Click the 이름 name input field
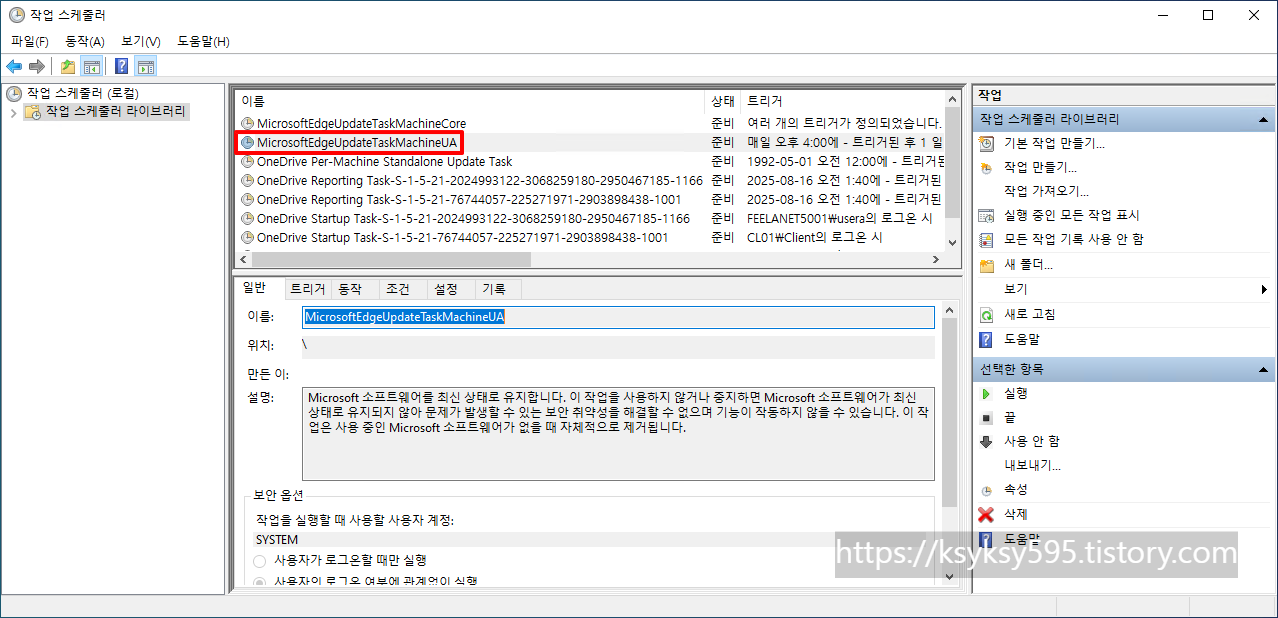1278x618 pixels. coord(618,317)
